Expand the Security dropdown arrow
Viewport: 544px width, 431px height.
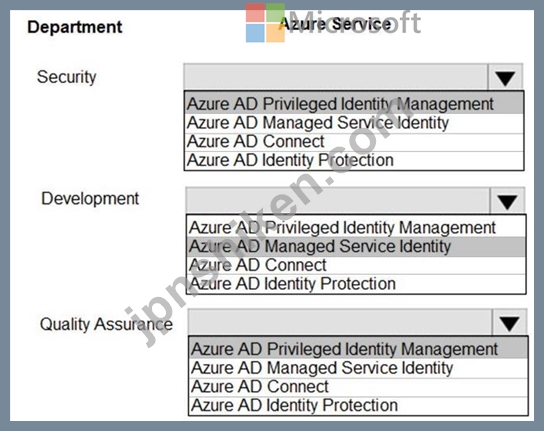click(x=505, y=77)
